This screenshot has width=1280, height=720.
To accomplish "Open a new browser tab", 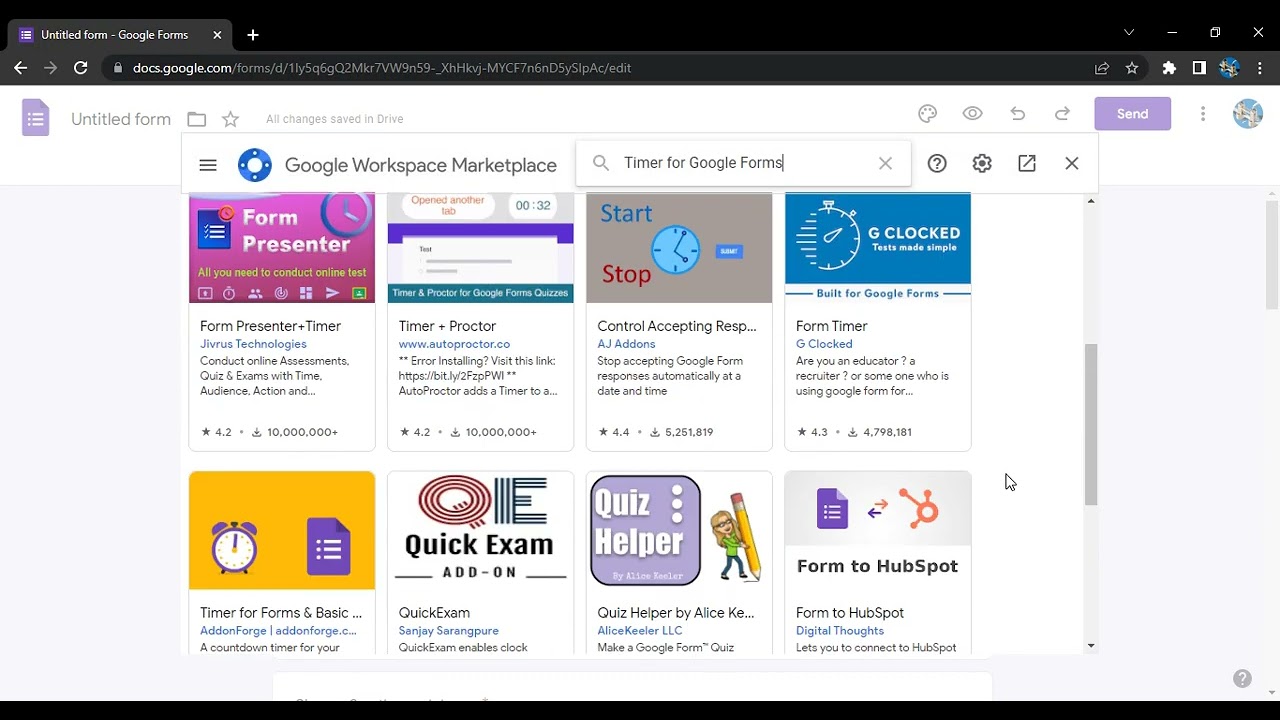I will (x=253, y=35).
